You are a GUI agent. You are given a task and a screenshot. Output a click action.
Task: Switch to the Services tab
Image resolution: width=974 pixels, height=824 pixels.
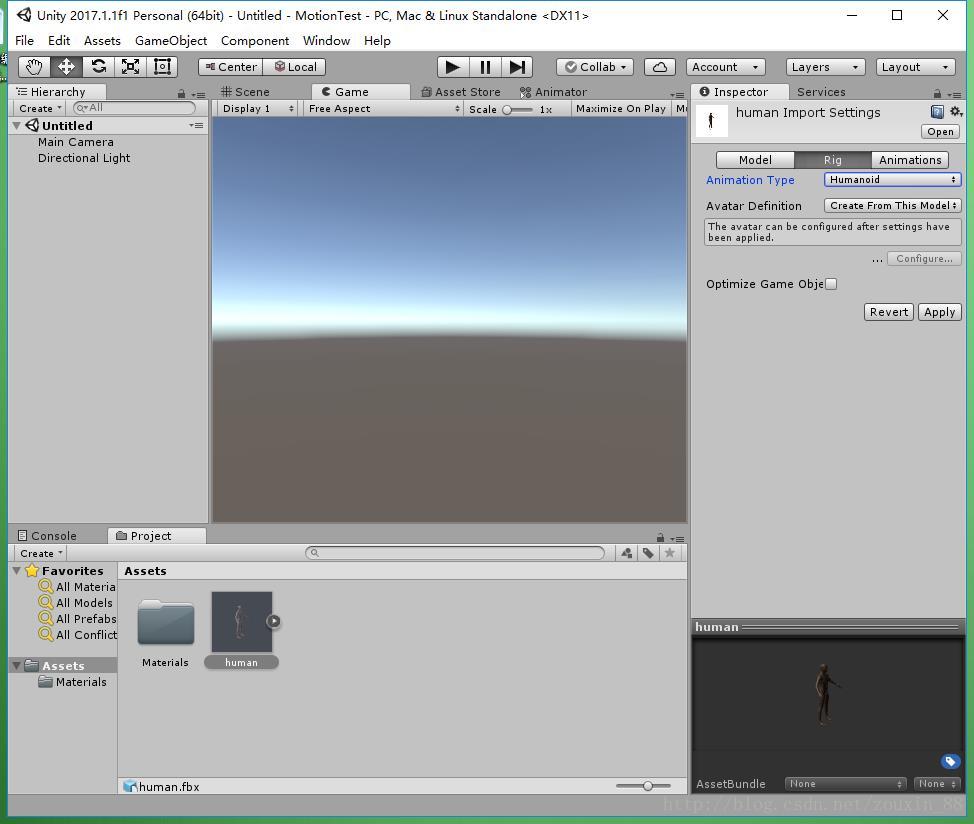click(821, 92)
